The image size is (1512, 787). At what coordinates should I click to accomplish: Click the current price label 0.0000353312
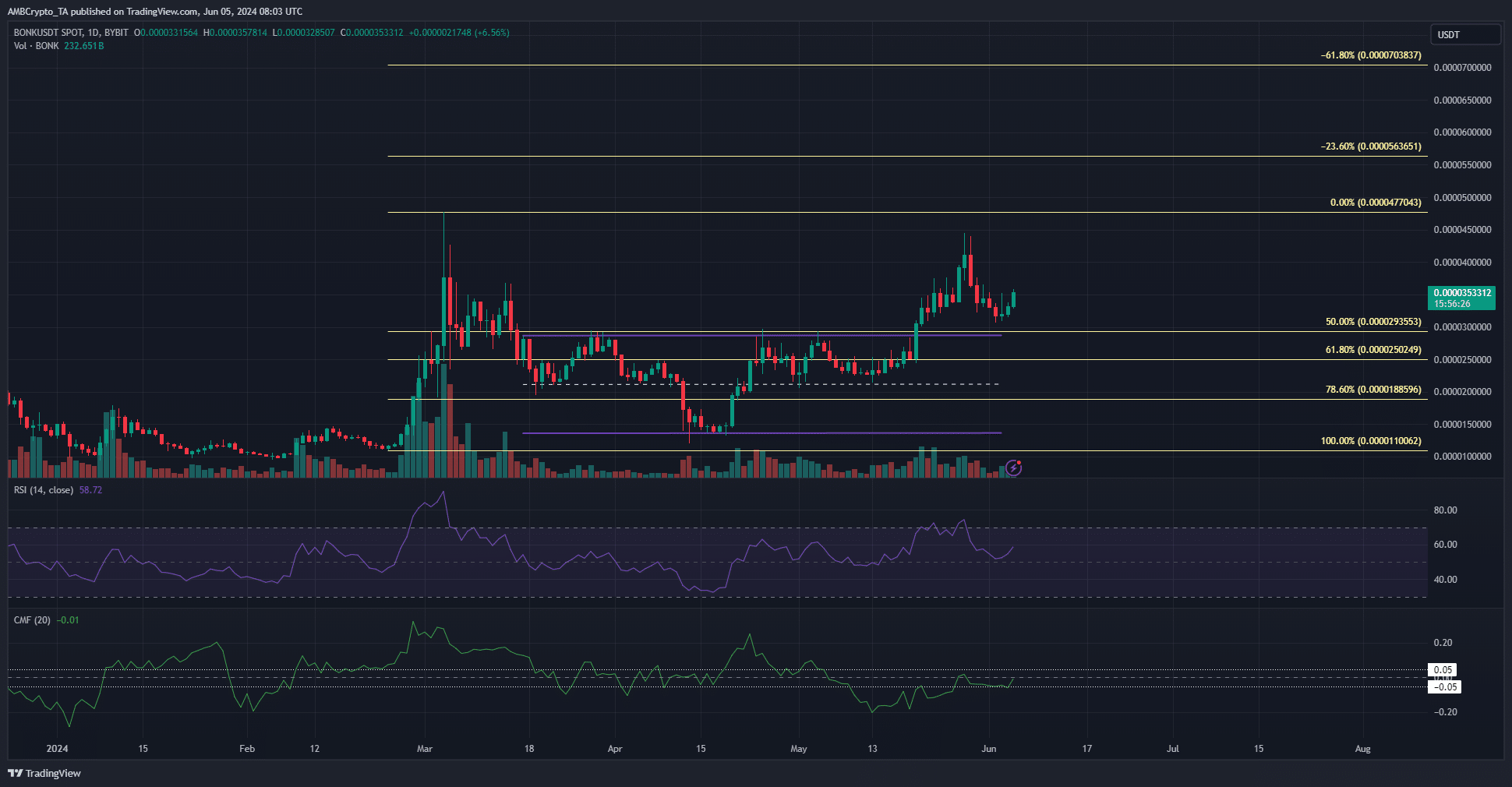(1462, 293)
